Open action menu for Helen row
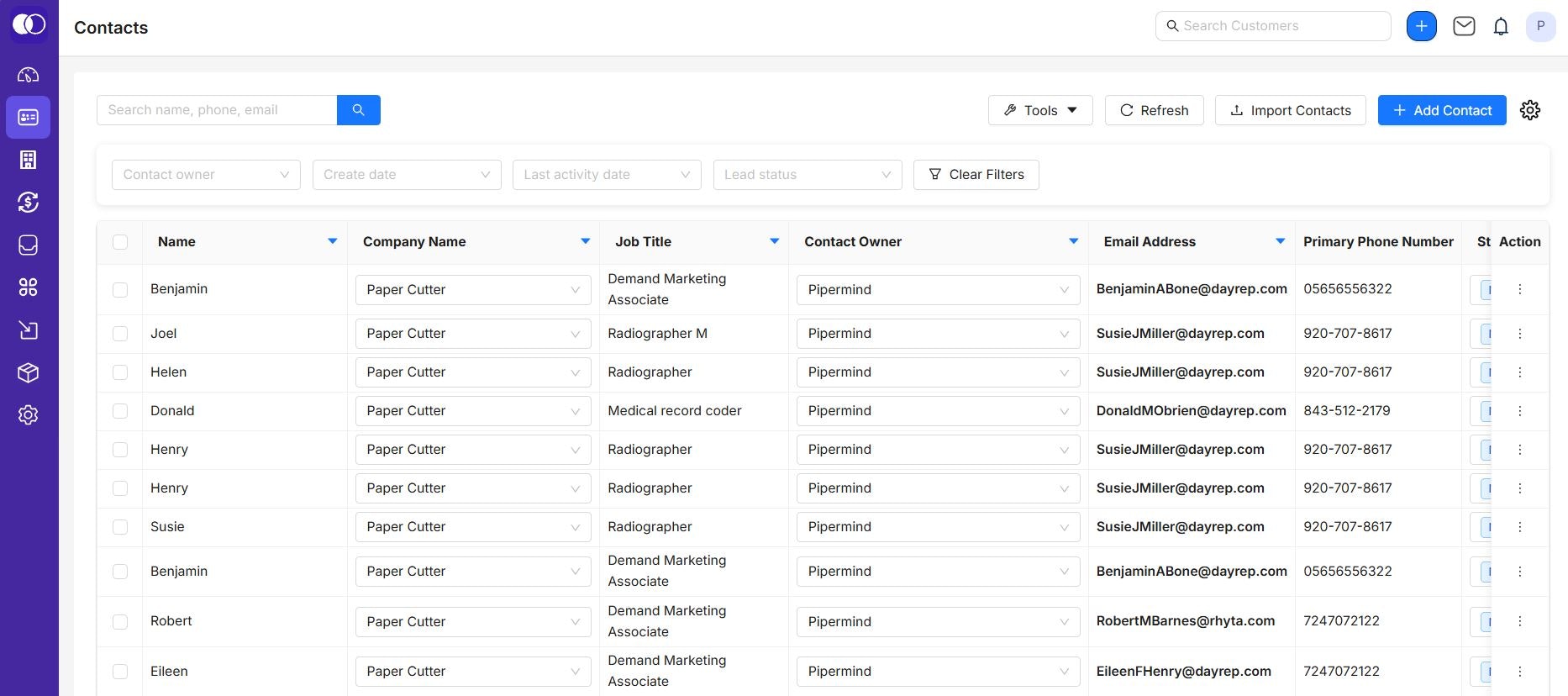Screen dimensions: 1568x696 tap(1520, 372)
